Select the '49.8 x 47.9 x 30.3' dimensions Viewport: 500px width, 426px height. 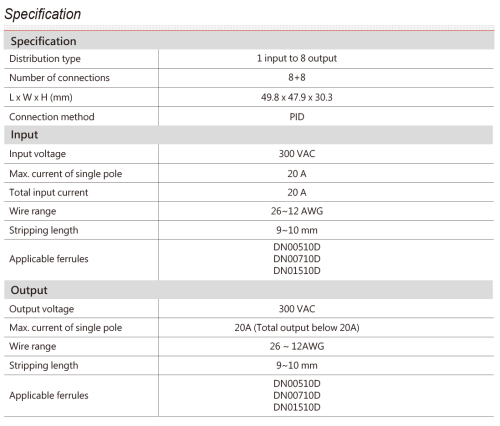pyautogui.click(x=297, y=97)
